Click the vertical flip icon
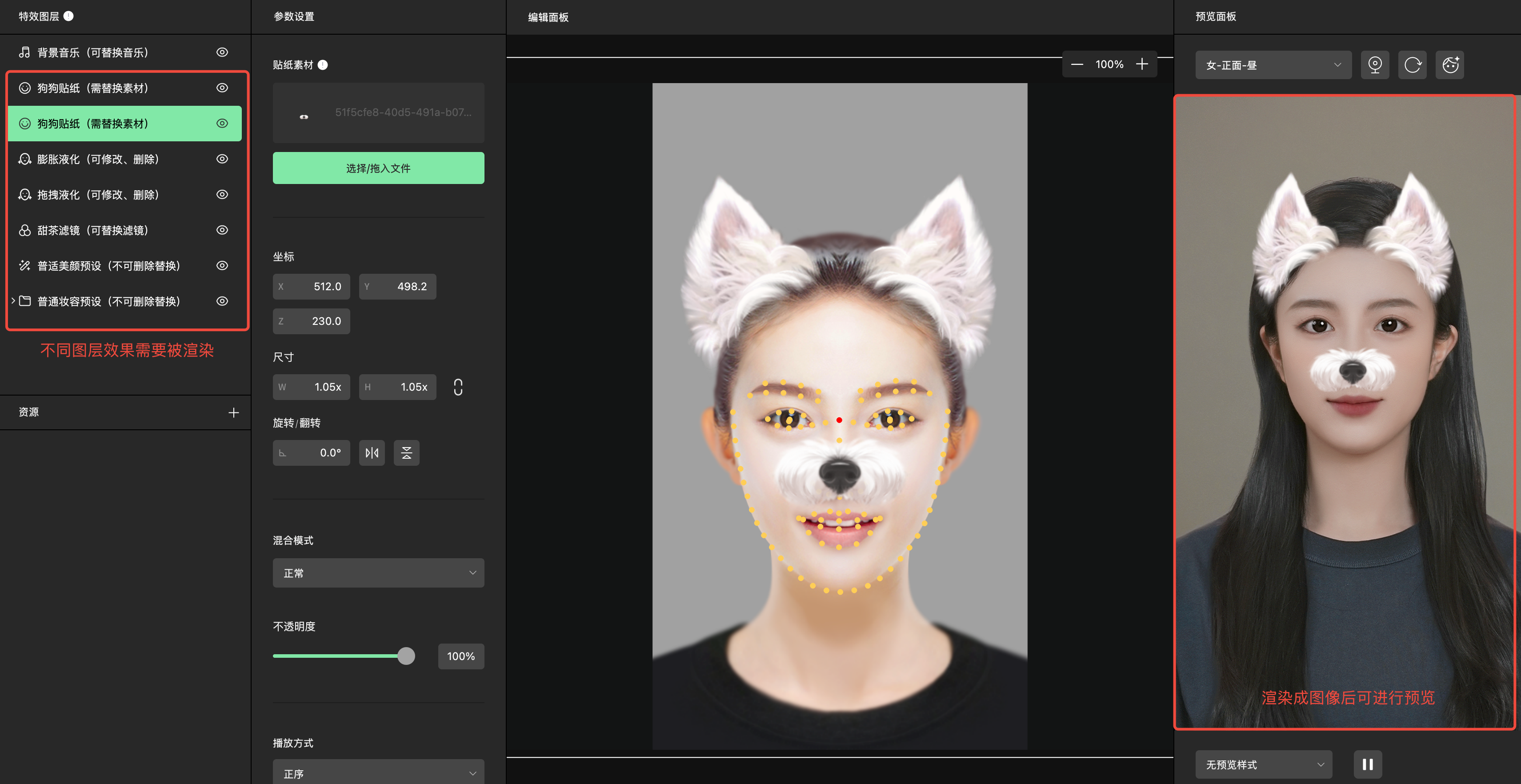This screenshot has height=784, width=1521. [406, 453]
